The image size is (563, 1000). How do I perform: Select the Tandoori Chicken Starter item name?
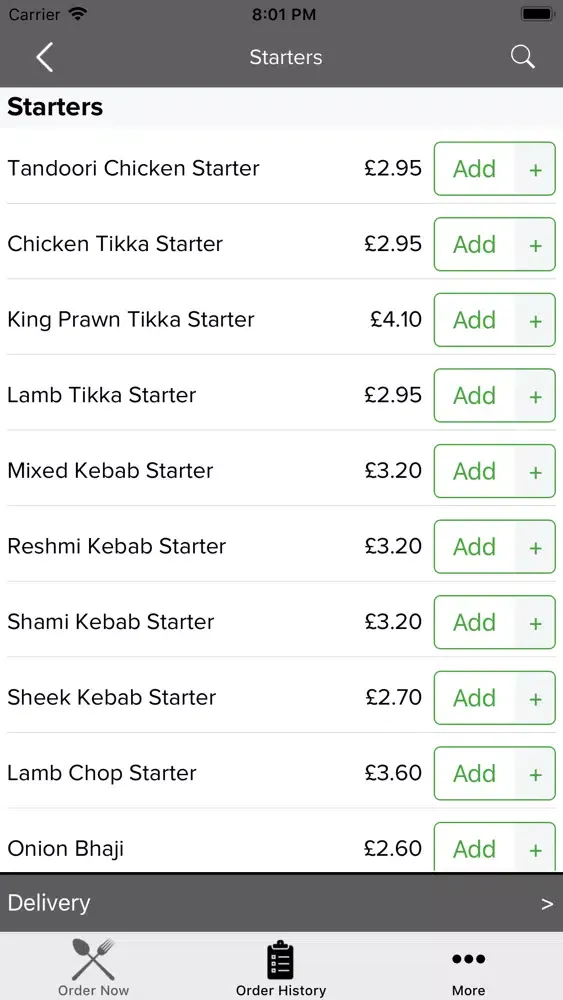133,168
